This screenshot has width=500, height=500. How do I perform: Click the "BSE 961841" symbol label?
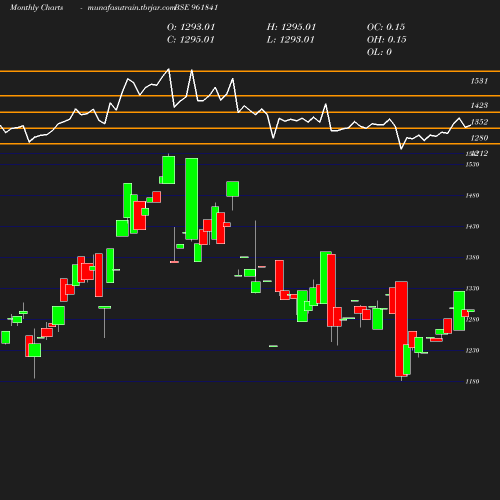tap(196, 7)
